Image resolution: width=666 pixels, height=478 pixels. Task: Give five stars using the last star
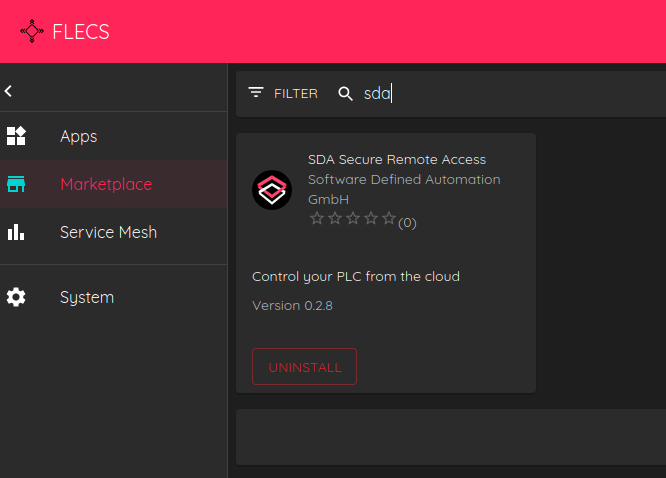point(389,219)
